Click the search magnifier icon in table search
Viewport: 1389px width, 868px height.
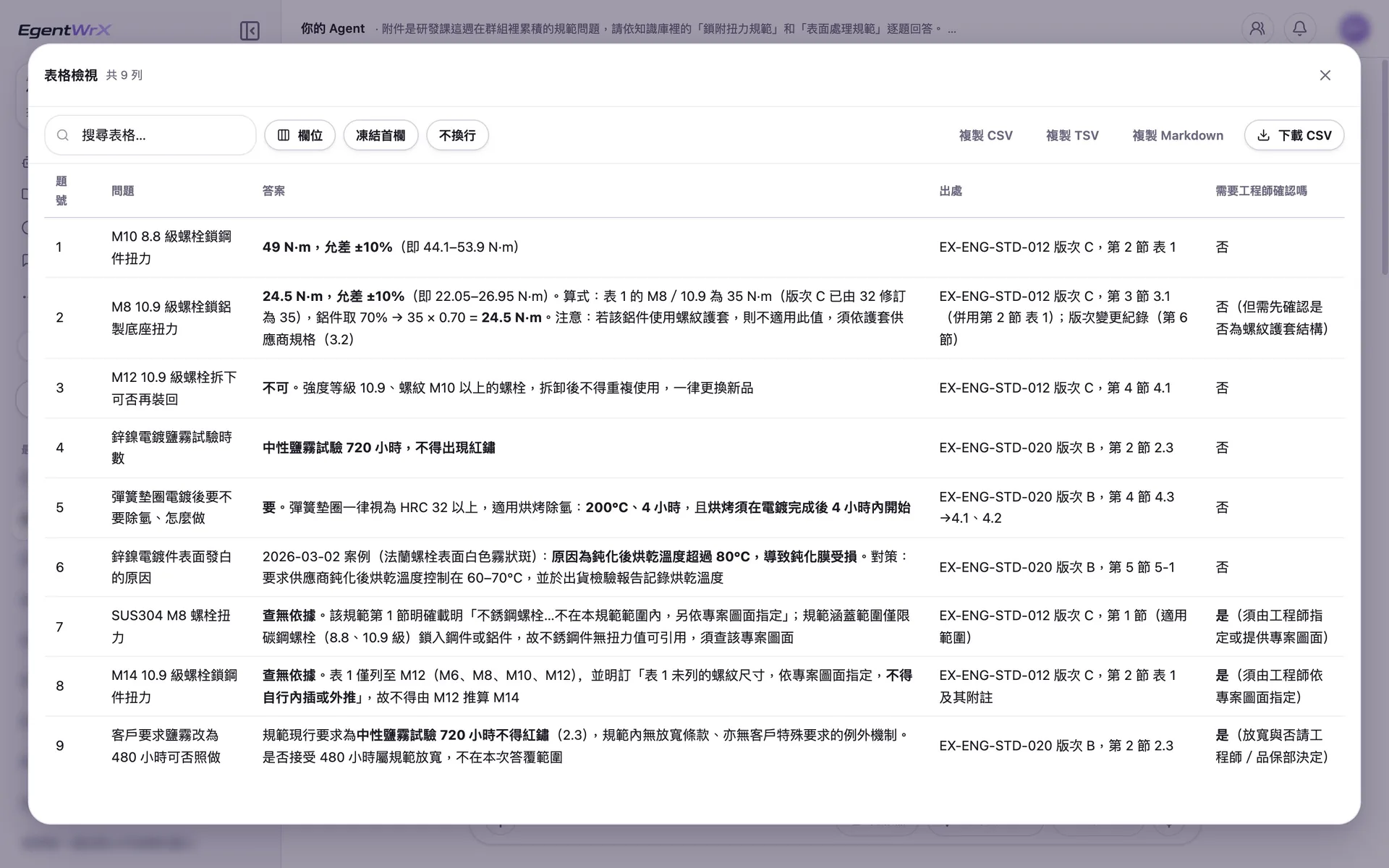[63, 135]
